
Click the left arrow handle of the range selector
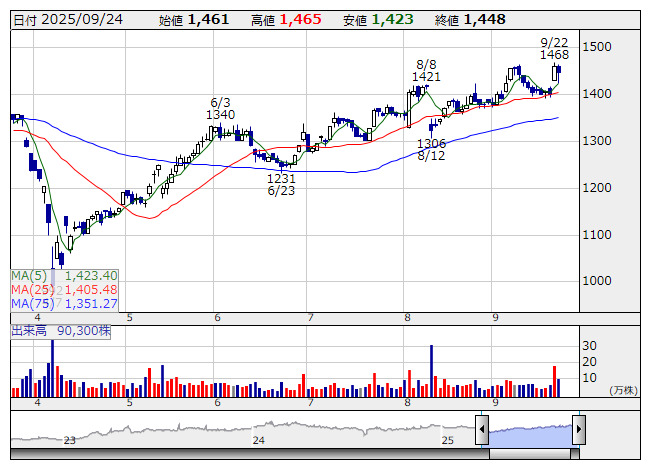[482, 431]
